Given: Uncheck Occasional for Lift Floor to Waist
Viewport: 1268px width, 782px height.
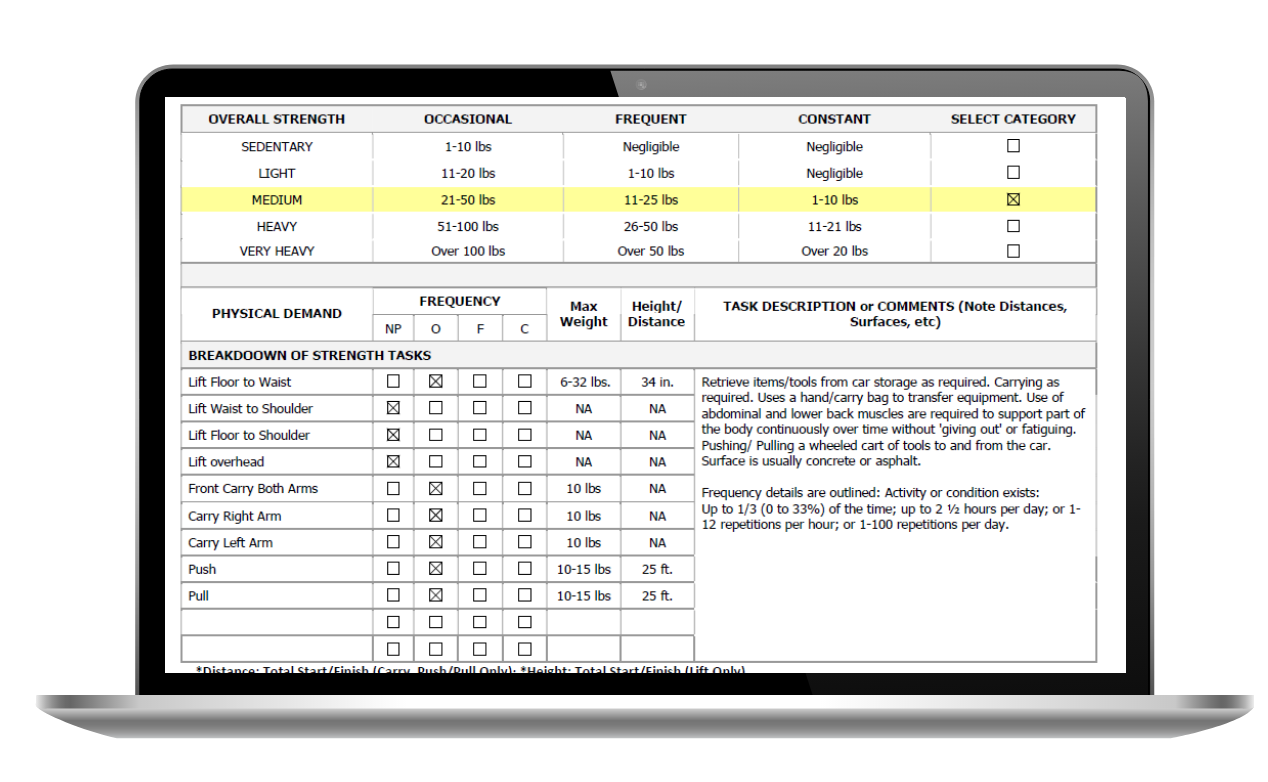Looking at the screenshot, I should point(436,381).
